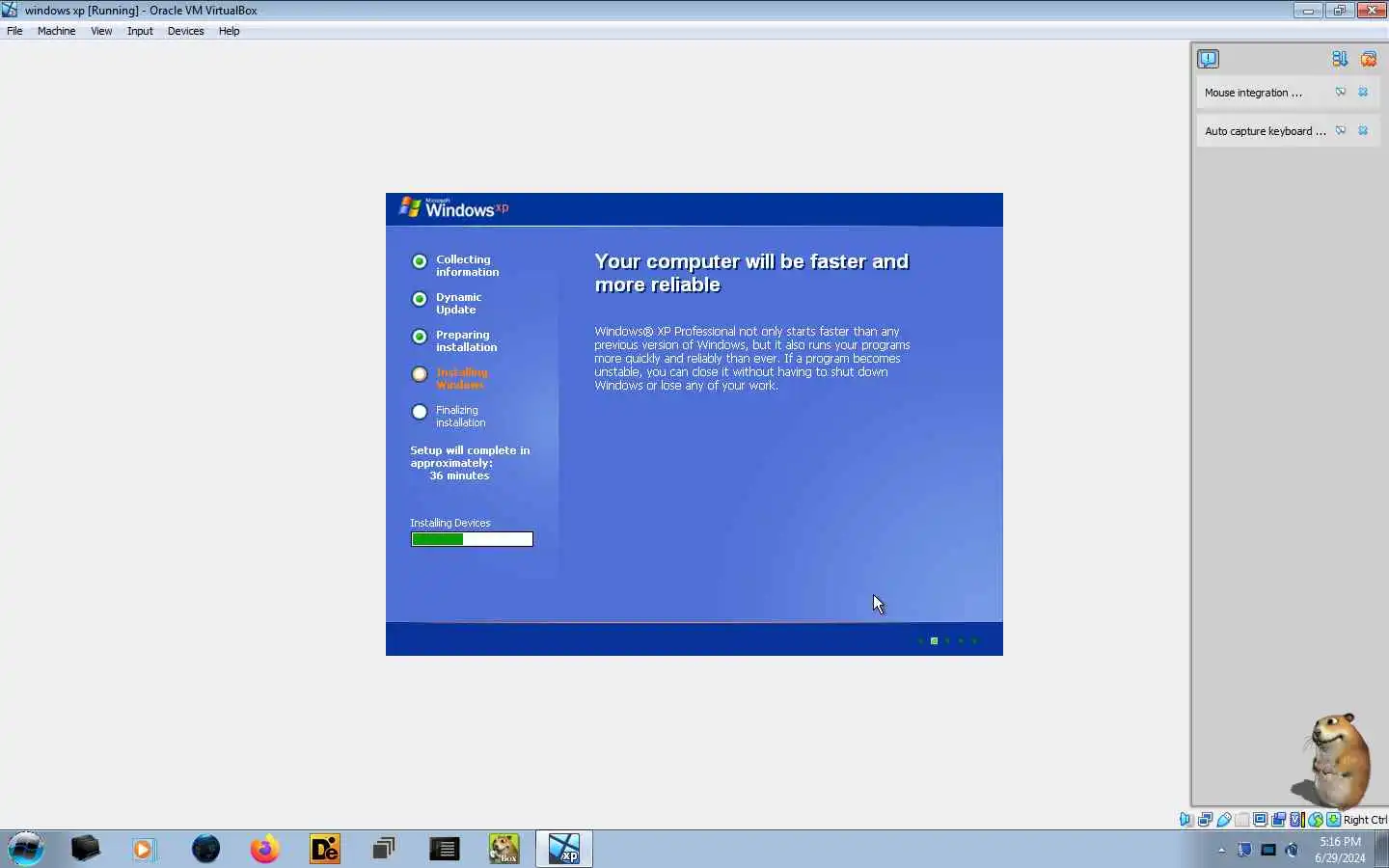Click the delete finished notifications icon
Image resolution: width=1389 pixels, height=868 pixels.
[x=1368, y=59]
